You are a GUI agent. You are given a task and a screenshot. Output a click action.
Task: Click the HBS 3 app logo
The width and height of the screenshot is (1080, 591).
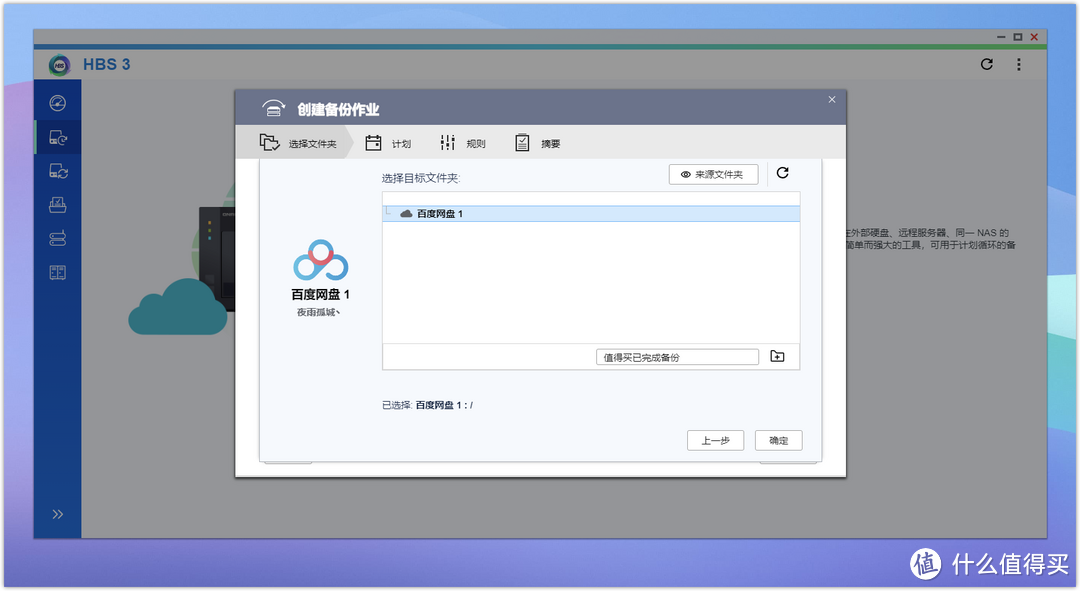pyautogui.click(x=60, y=65)
